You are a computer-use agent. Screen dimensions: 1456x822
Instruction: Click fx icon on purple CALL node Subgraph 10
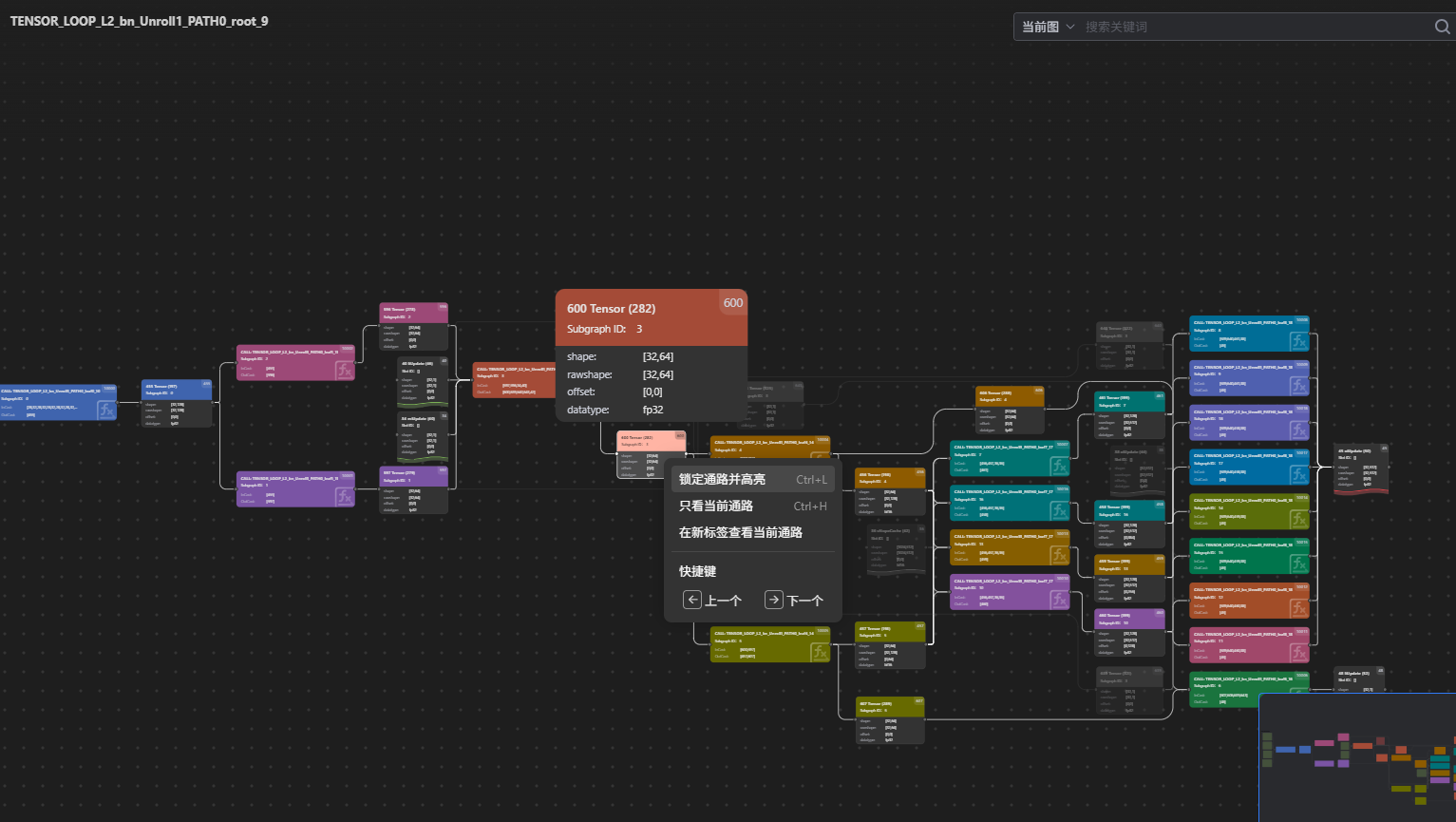(x=1059, y=599)
